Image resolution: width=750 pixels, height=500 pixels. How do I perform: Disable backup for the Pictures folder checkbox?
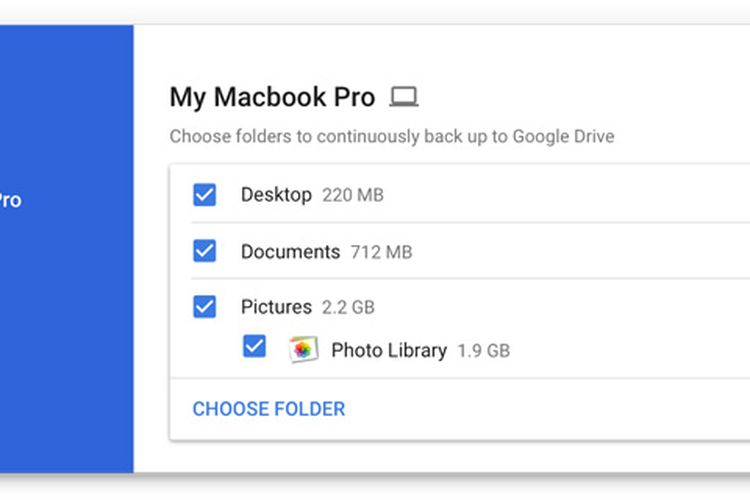pos(204,307)
